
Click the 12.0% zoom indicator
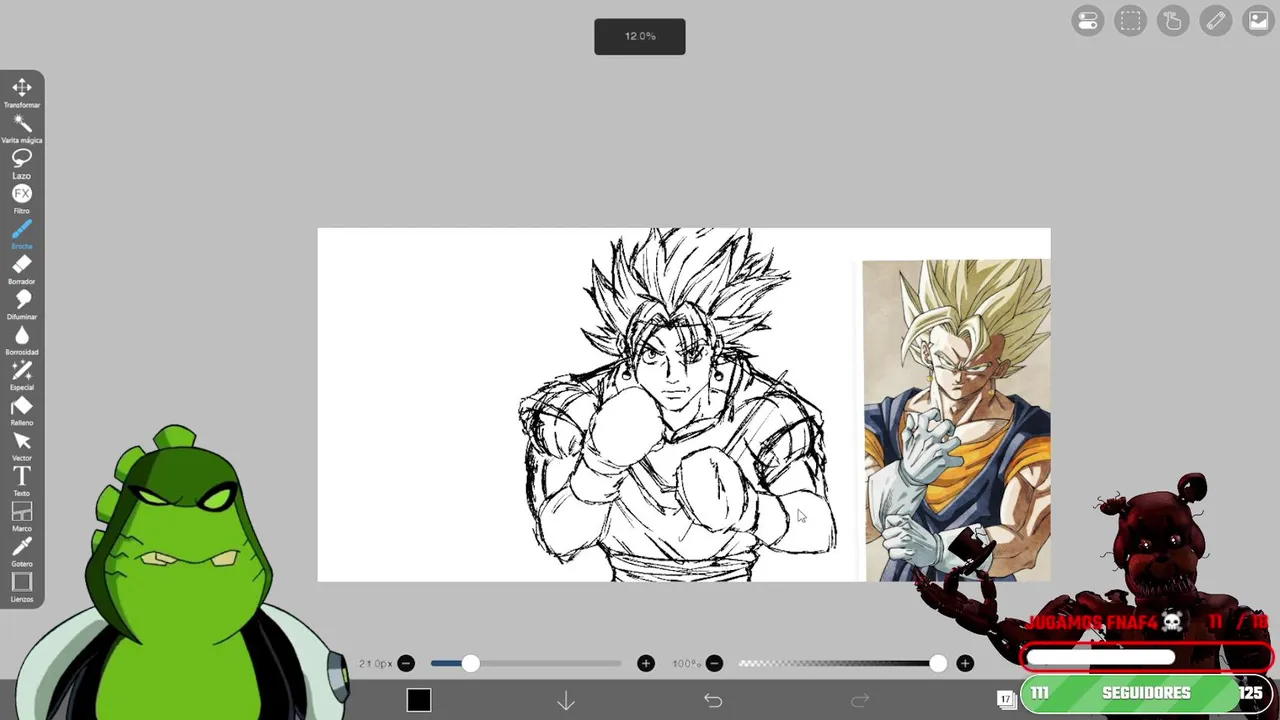(640, 37)
